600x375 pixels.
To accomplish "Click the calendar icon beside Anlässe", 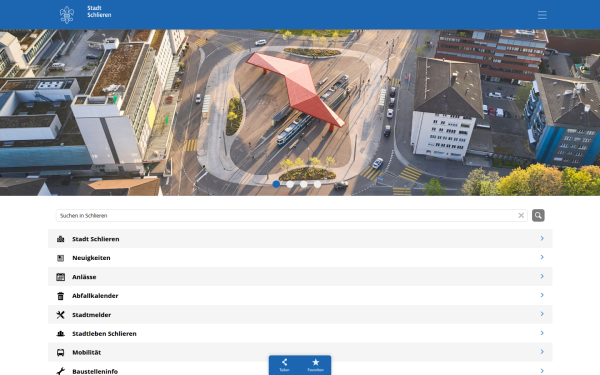I will [60, 277].
